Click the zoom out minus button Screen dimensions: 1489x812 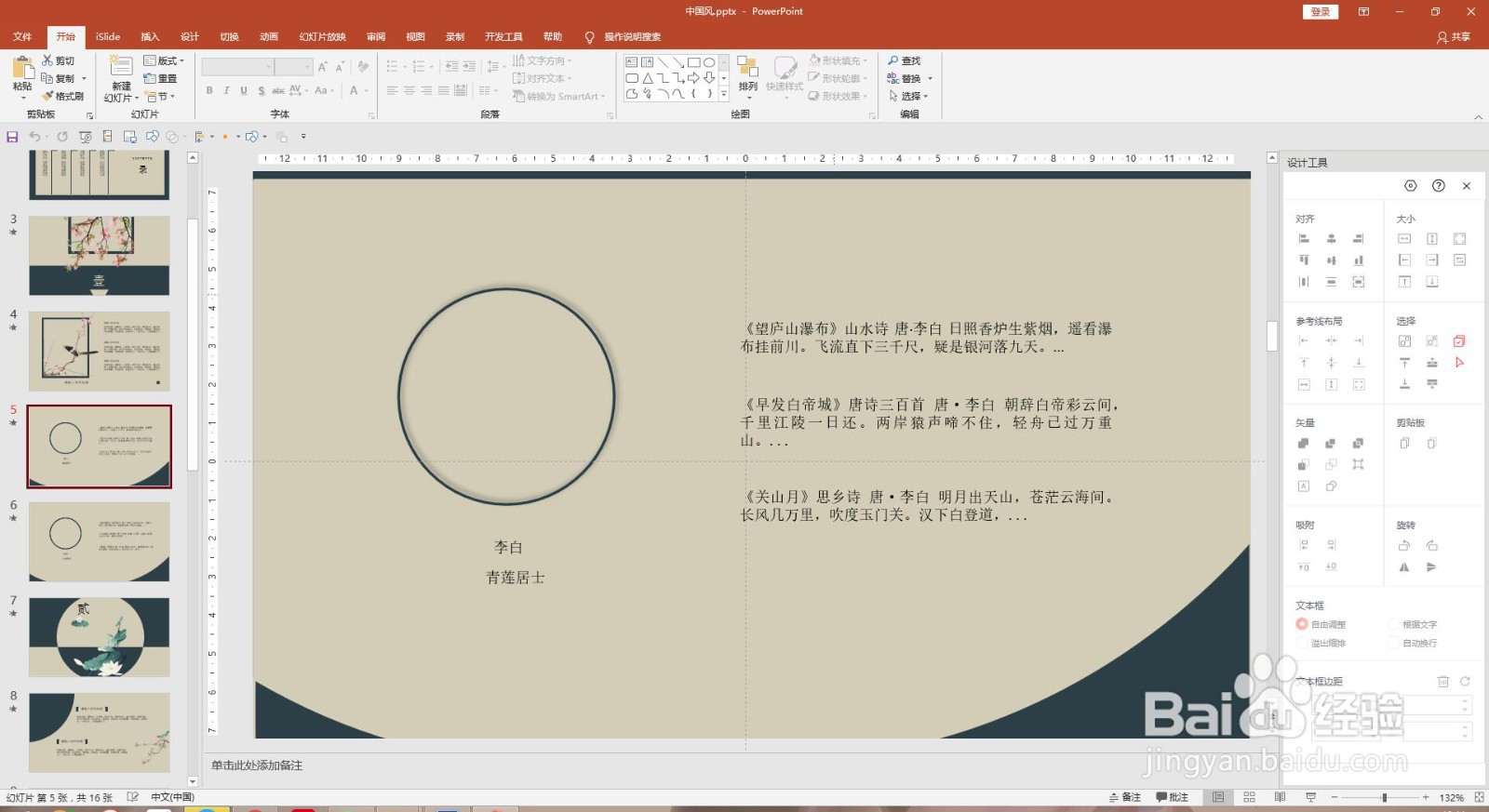(x=1334, y=797)
